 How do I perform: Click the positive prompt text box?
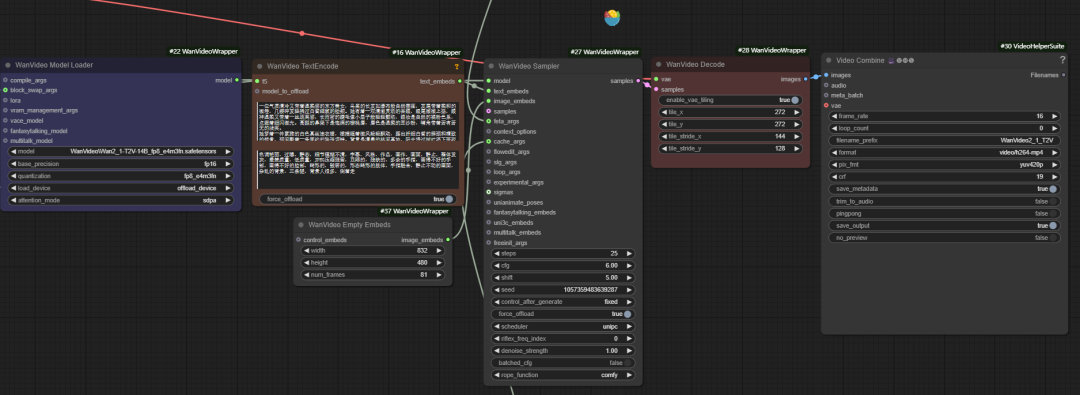tap(357, 123)
